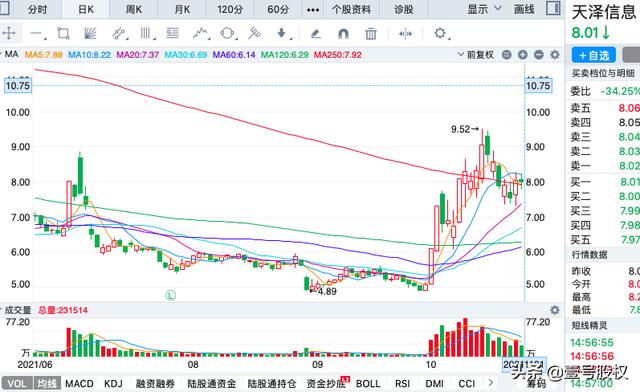Toggle the 画线 drawing toolbar

[524, 9]
